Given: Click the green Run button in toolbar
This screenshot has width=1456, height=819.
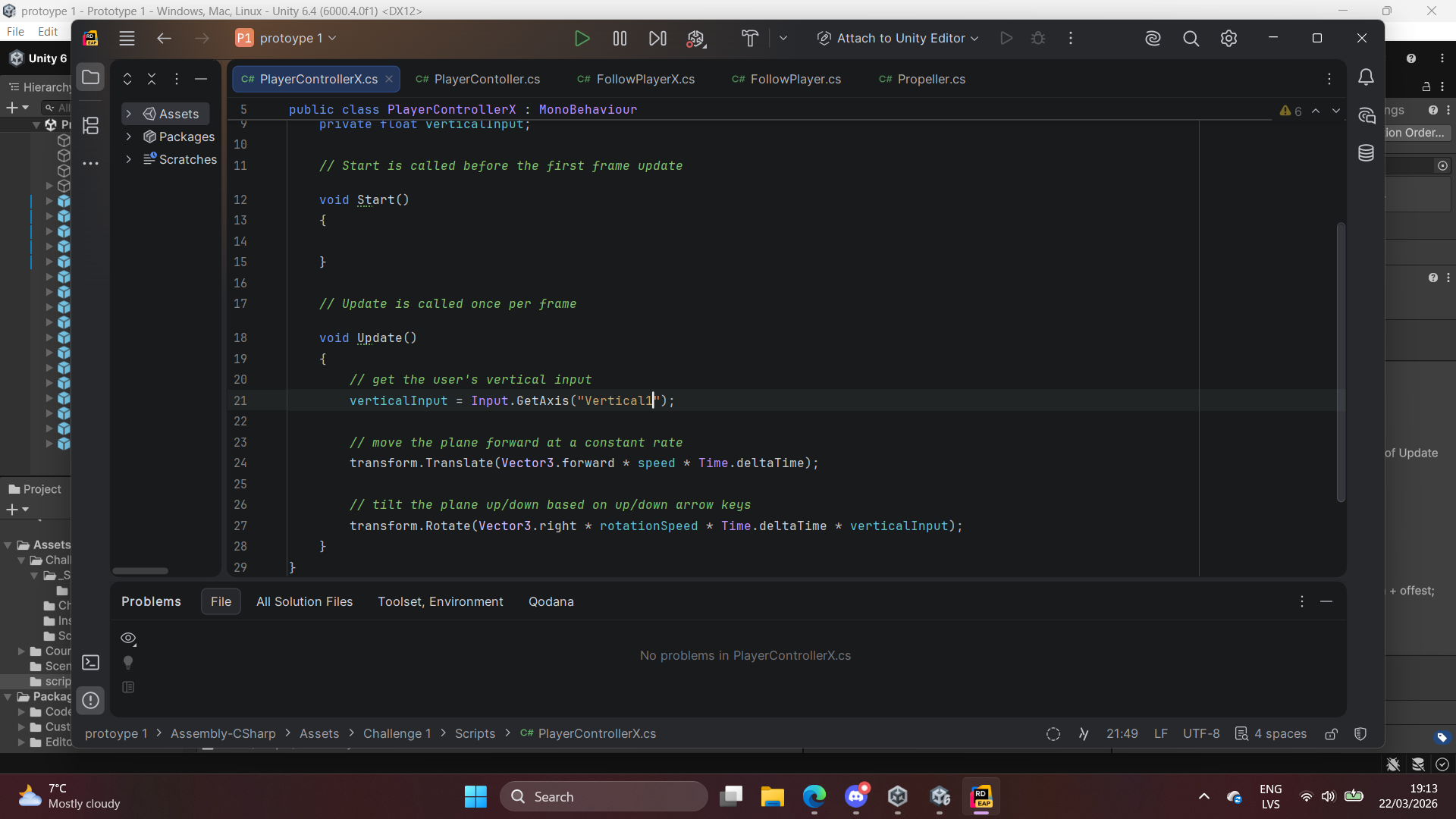Looking at the screenshot, I should click(582, 39).
